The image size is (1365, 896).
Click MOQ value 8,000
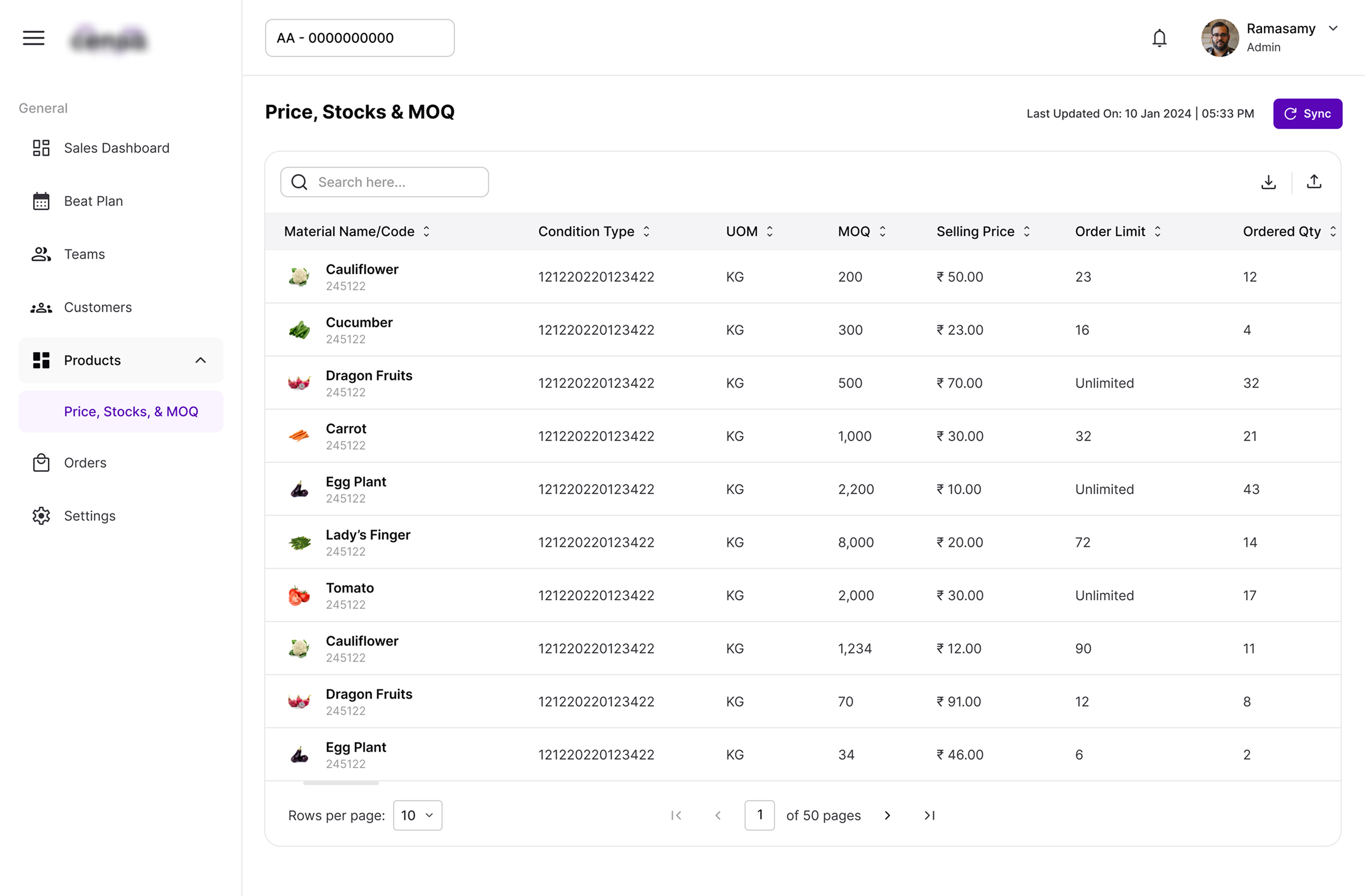856,542
